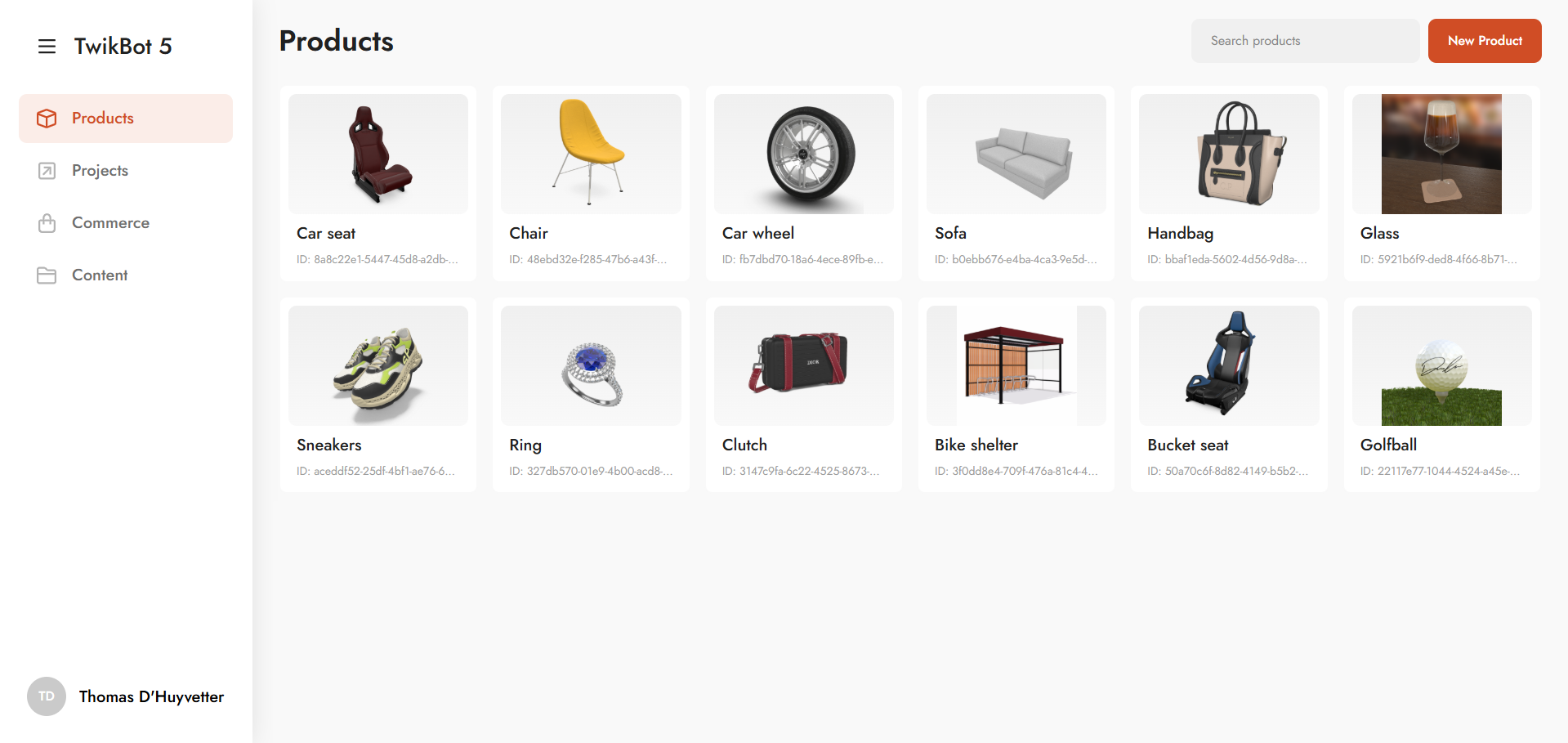Open the Car seat product thumbnail
The image size is (1568, 743).
click(x=378, y=154)
